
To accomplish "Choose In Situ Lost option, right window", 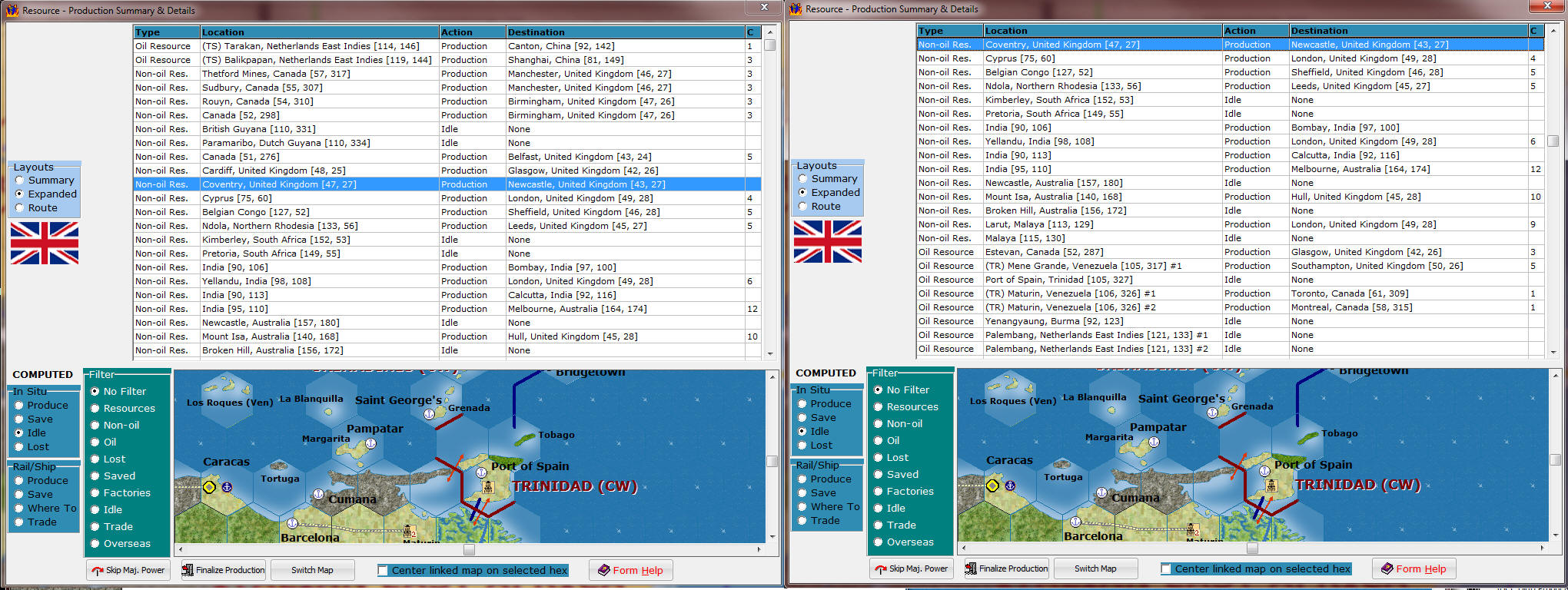I will [802, 446].
